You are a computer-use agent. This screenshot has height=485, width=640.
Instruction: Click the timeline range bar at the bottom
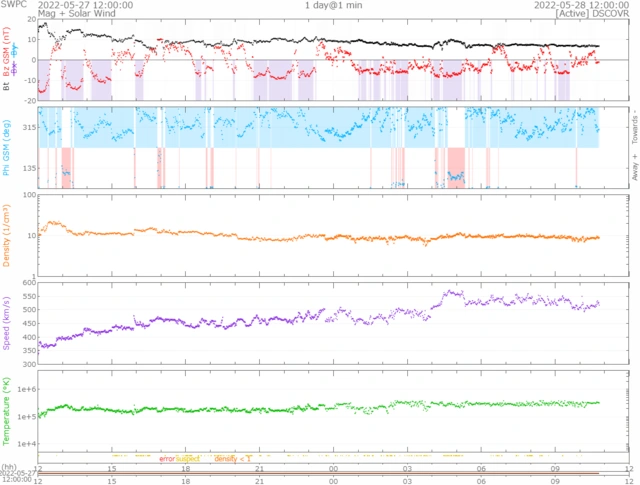(318, 474)
